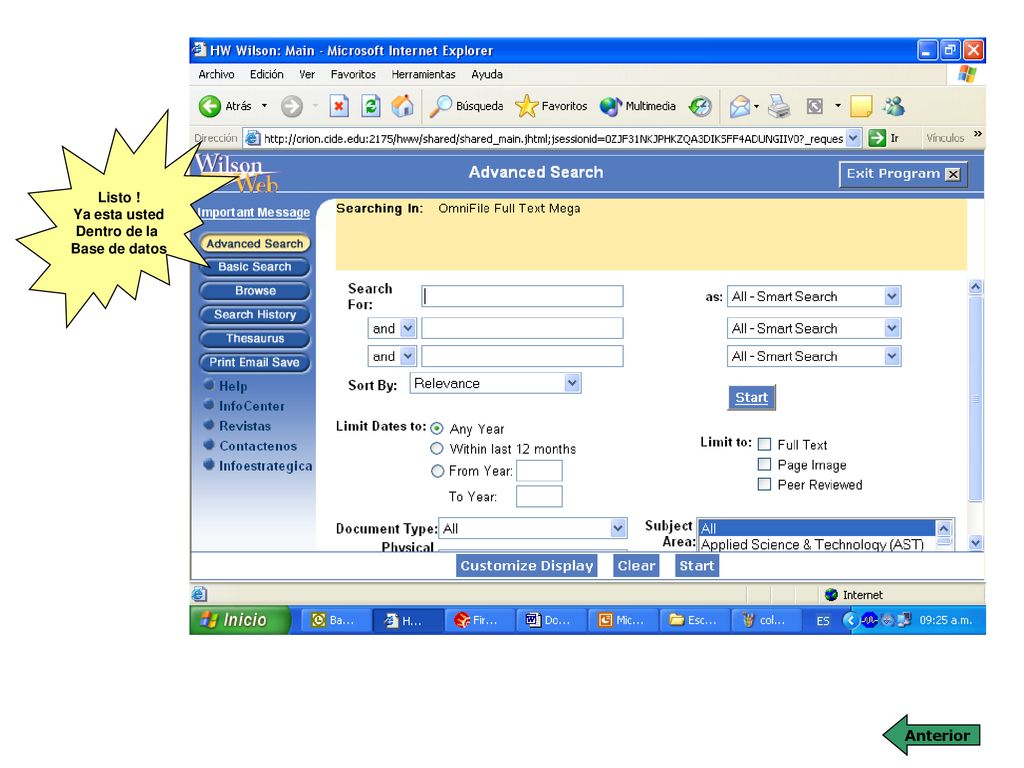Open Messenger people icon in toolbar
The width and height of the screenshot is (1024, 768).
(894, 106)
